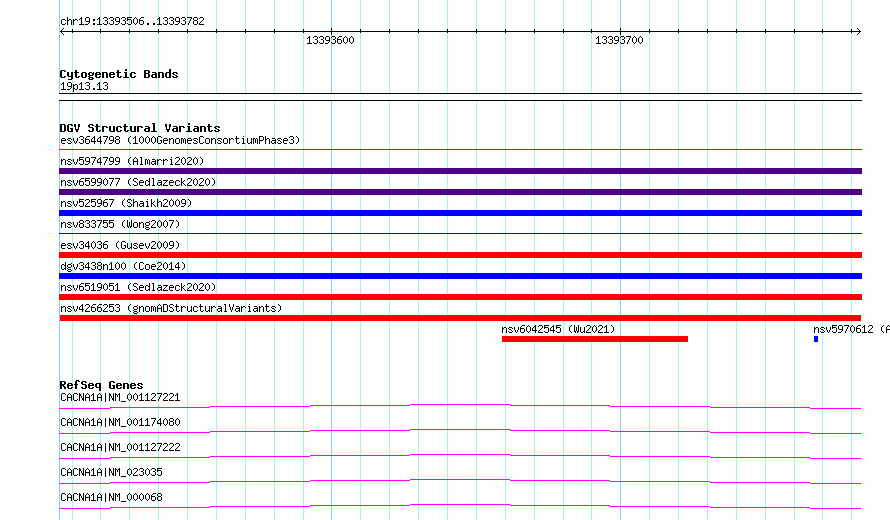Click the thin blue nsv833755 variant line
The image size is (890, 520).
[460, 233]
